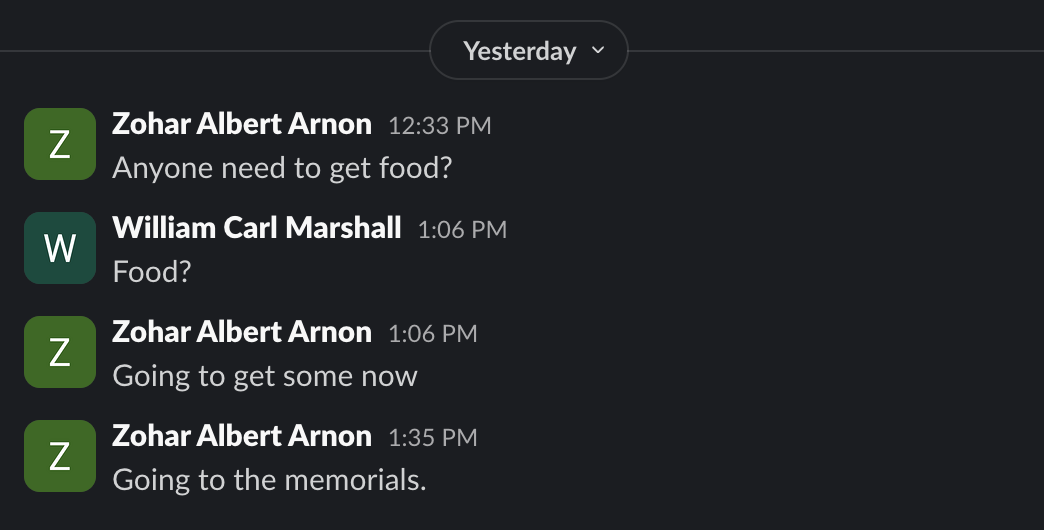The width and height of the screenshot is (1044, 530).
Task: Select the 'Going to the memorials.' message
Action: (x=269, y=479)
